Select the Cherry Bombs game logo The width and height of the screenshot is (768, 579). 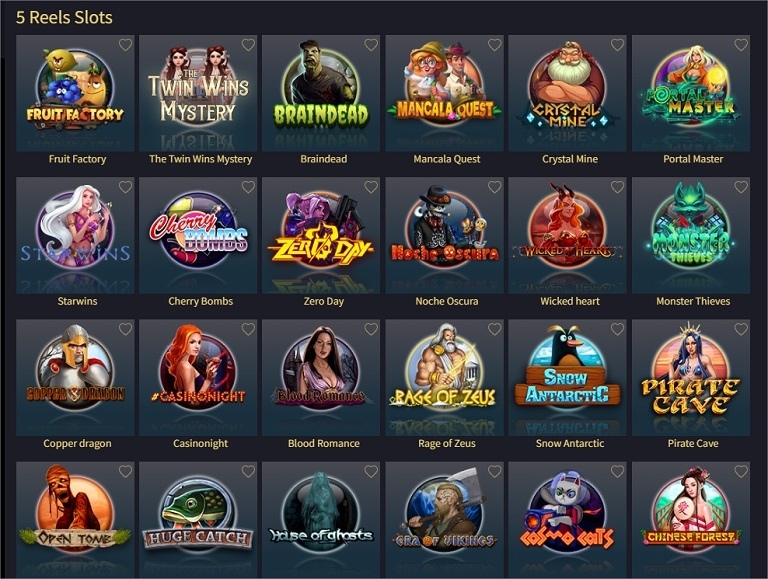[x=198, y=235]
